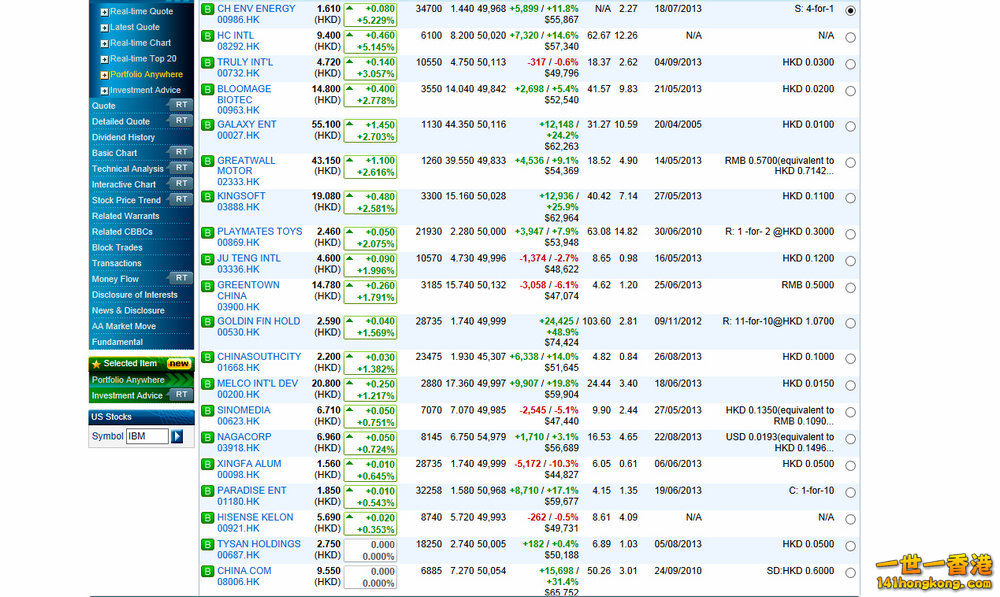Open Block Trades in sidebar menu
The width and height of the screenshot is (1000, 597).
click(x=117, y=247)
